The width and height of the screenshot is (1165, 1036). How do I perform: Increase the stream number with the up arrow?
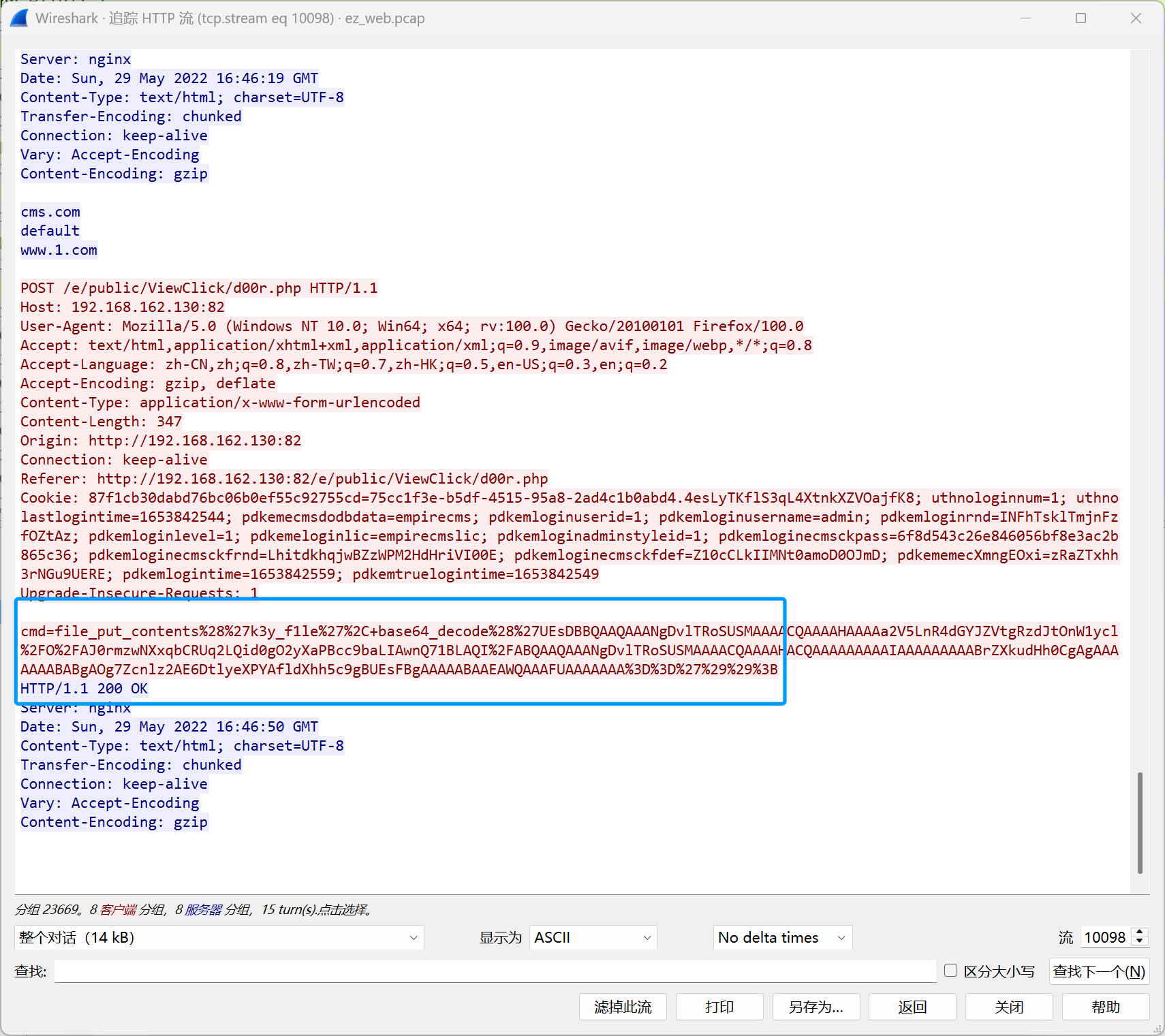click(1140, 932)
